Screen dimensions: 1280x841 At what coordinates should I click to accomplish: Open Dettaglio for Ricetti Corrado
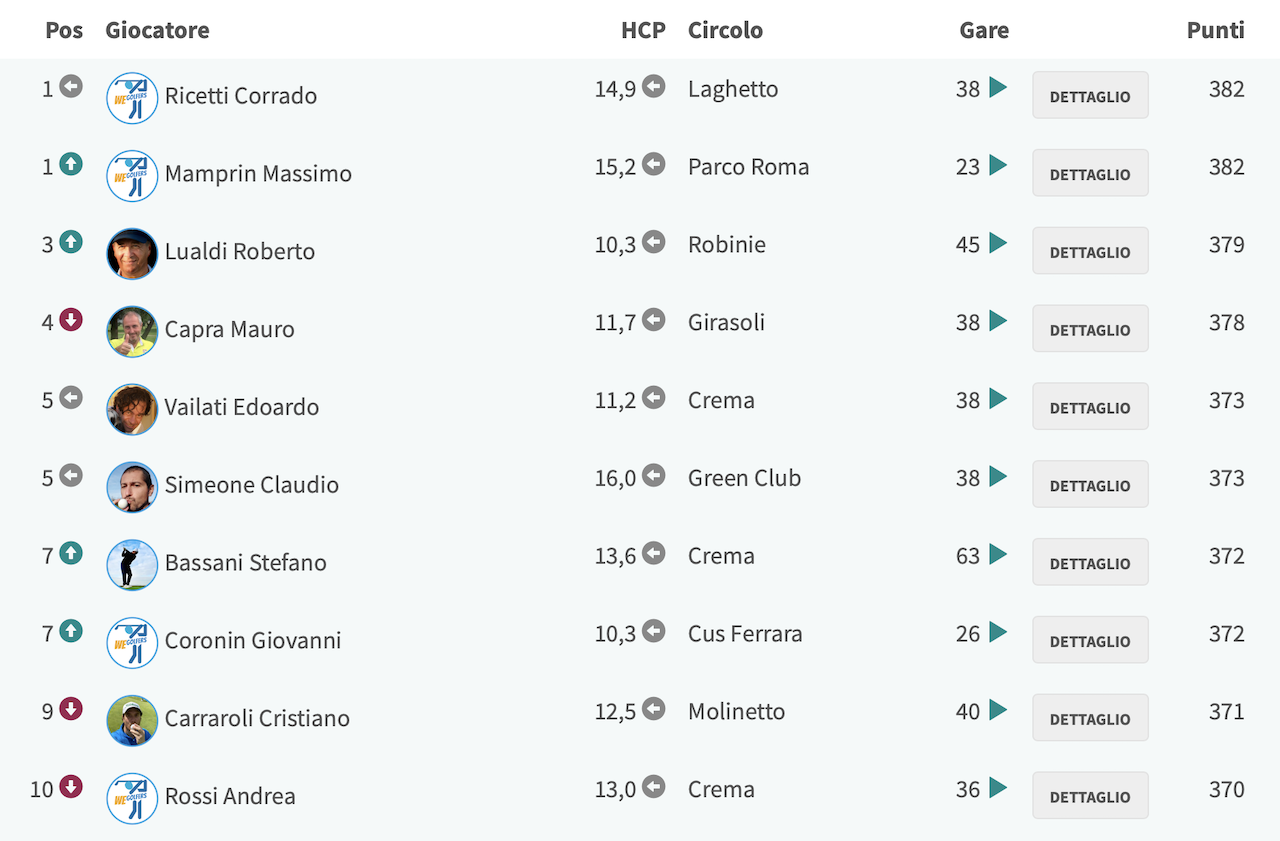1090,95
